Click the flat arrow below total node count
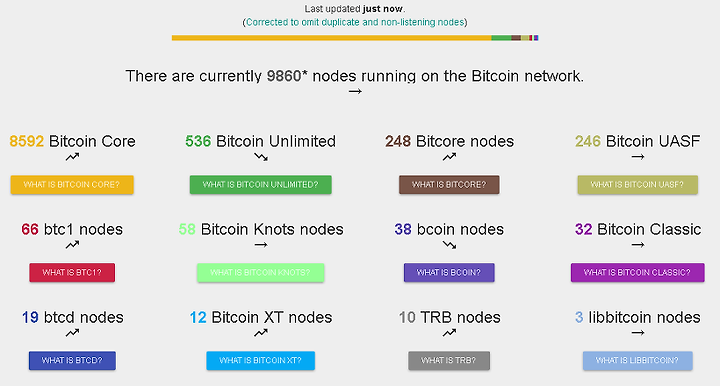 click(355, 91)
